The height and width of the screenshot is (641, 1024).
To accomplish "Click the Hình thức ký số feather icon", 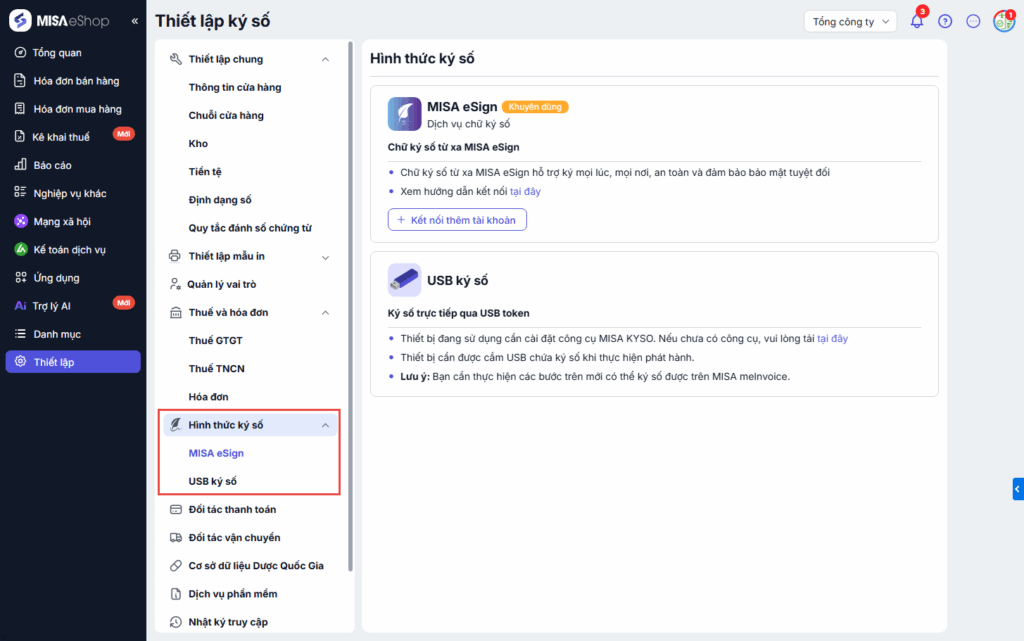I will click(x=176, y=425).
